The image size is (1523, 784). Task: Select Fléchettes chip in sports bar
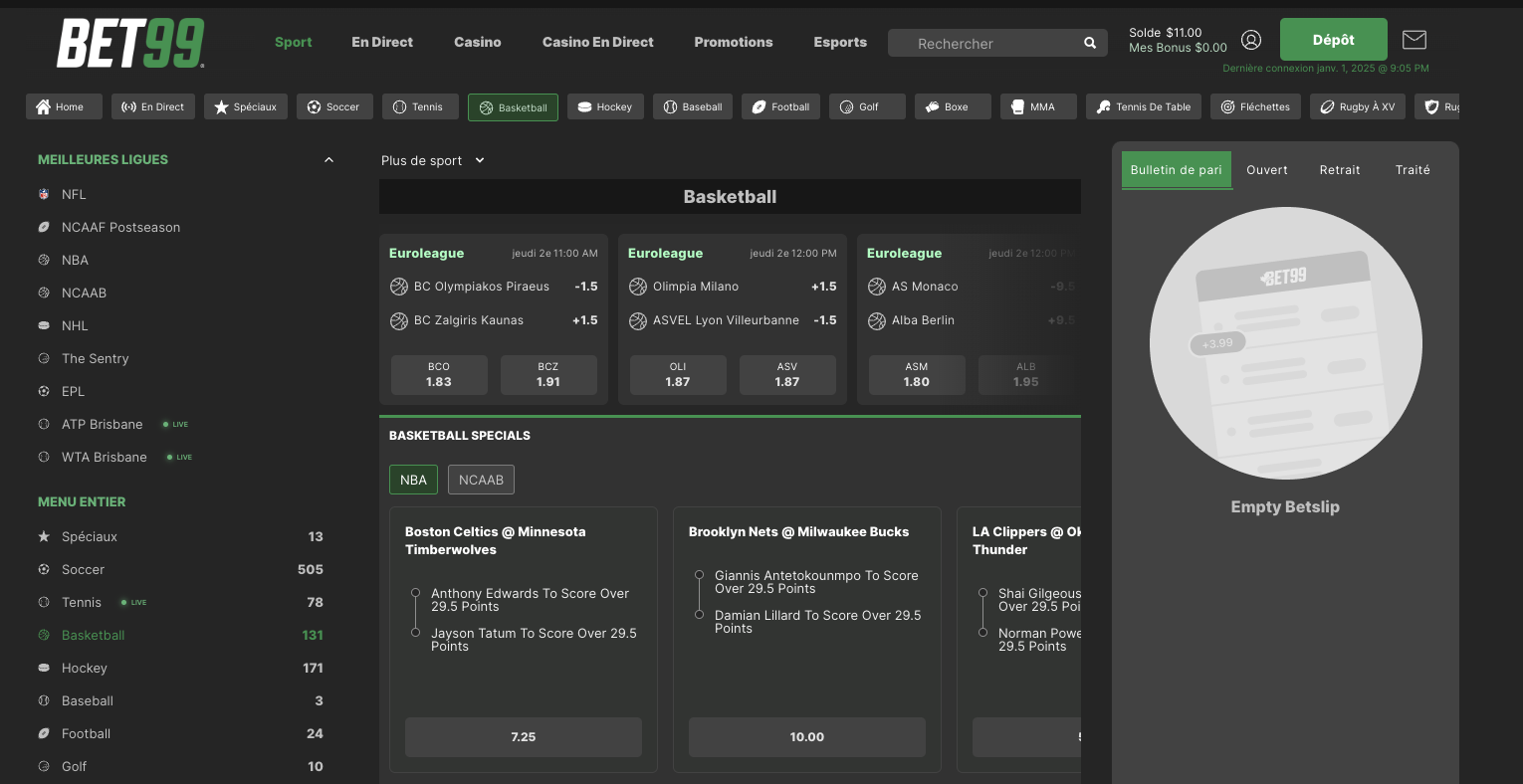1255,106
